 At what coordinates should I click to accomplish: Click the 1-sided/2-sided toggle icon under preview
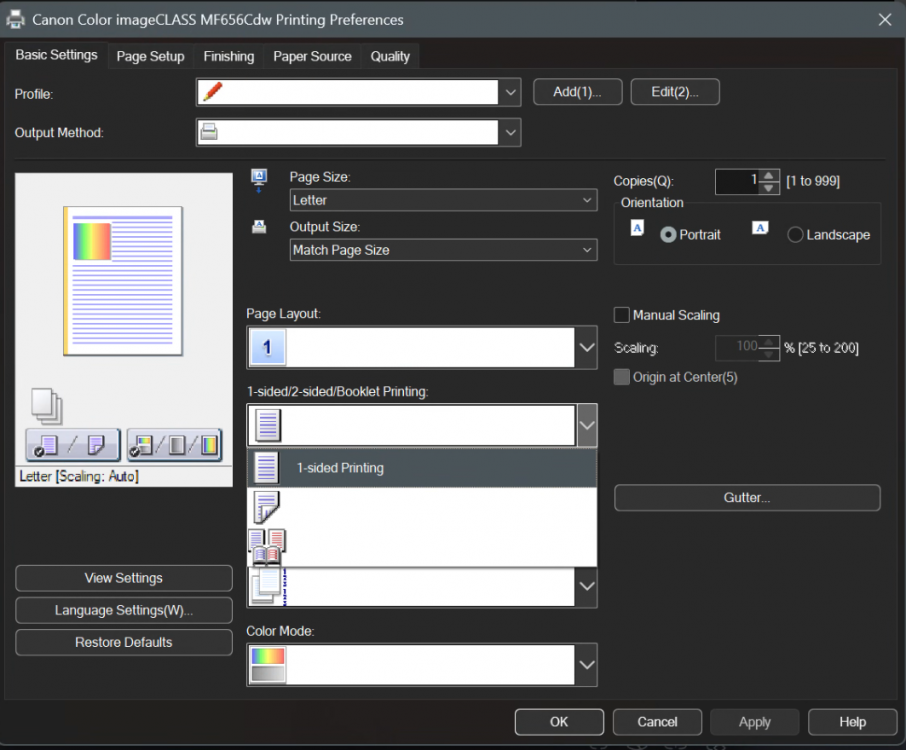coord(73,444)
